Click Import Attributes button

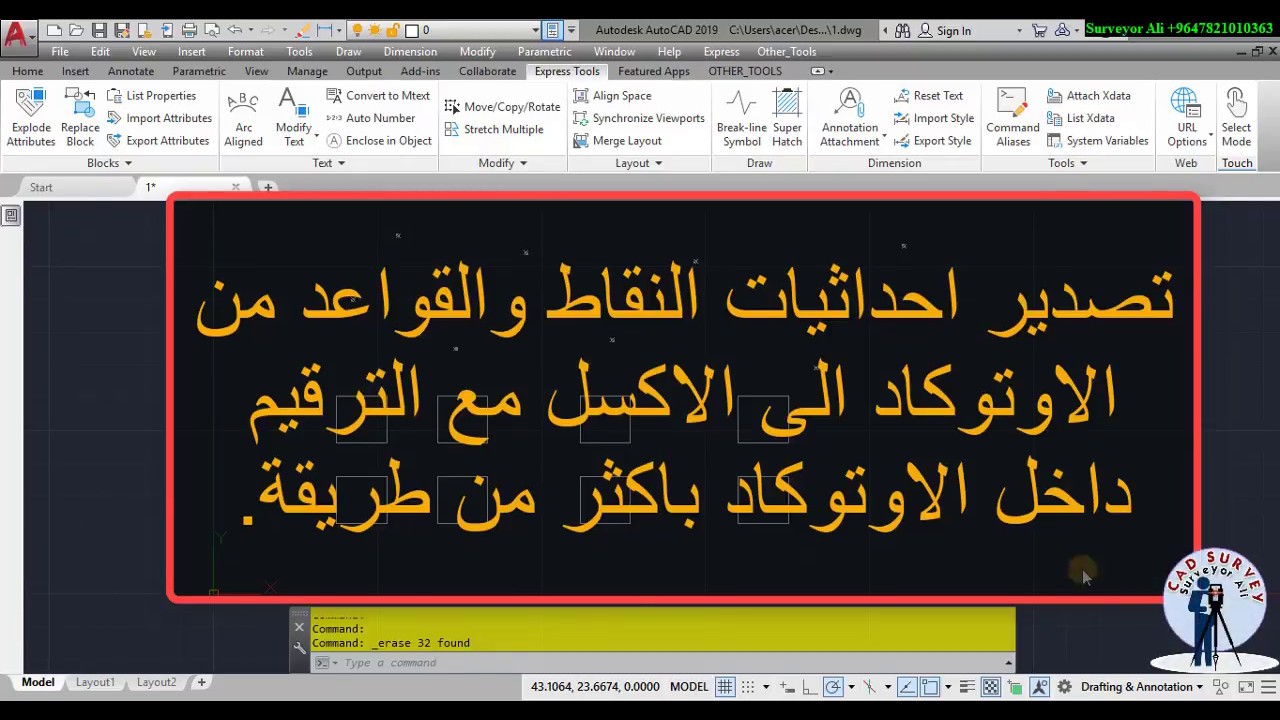(159, 118)
